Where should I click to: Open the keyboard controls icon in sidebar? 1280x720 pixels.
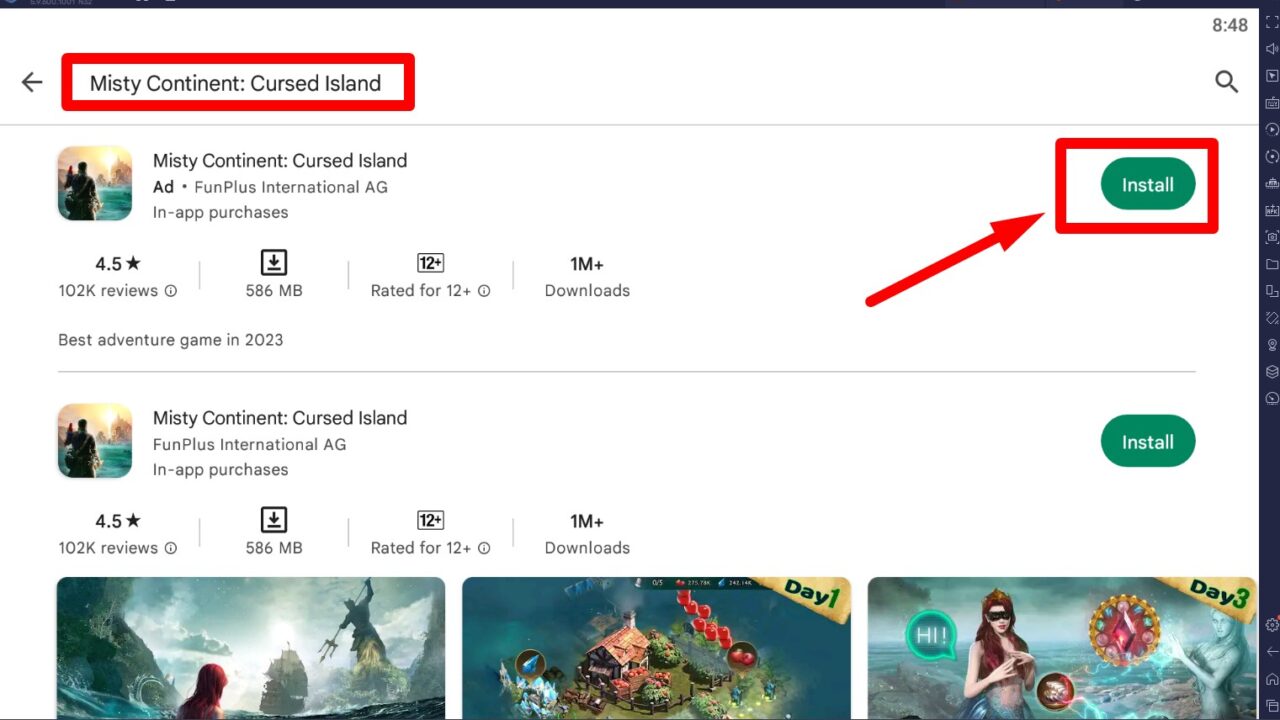click(x=1272, y=103)
